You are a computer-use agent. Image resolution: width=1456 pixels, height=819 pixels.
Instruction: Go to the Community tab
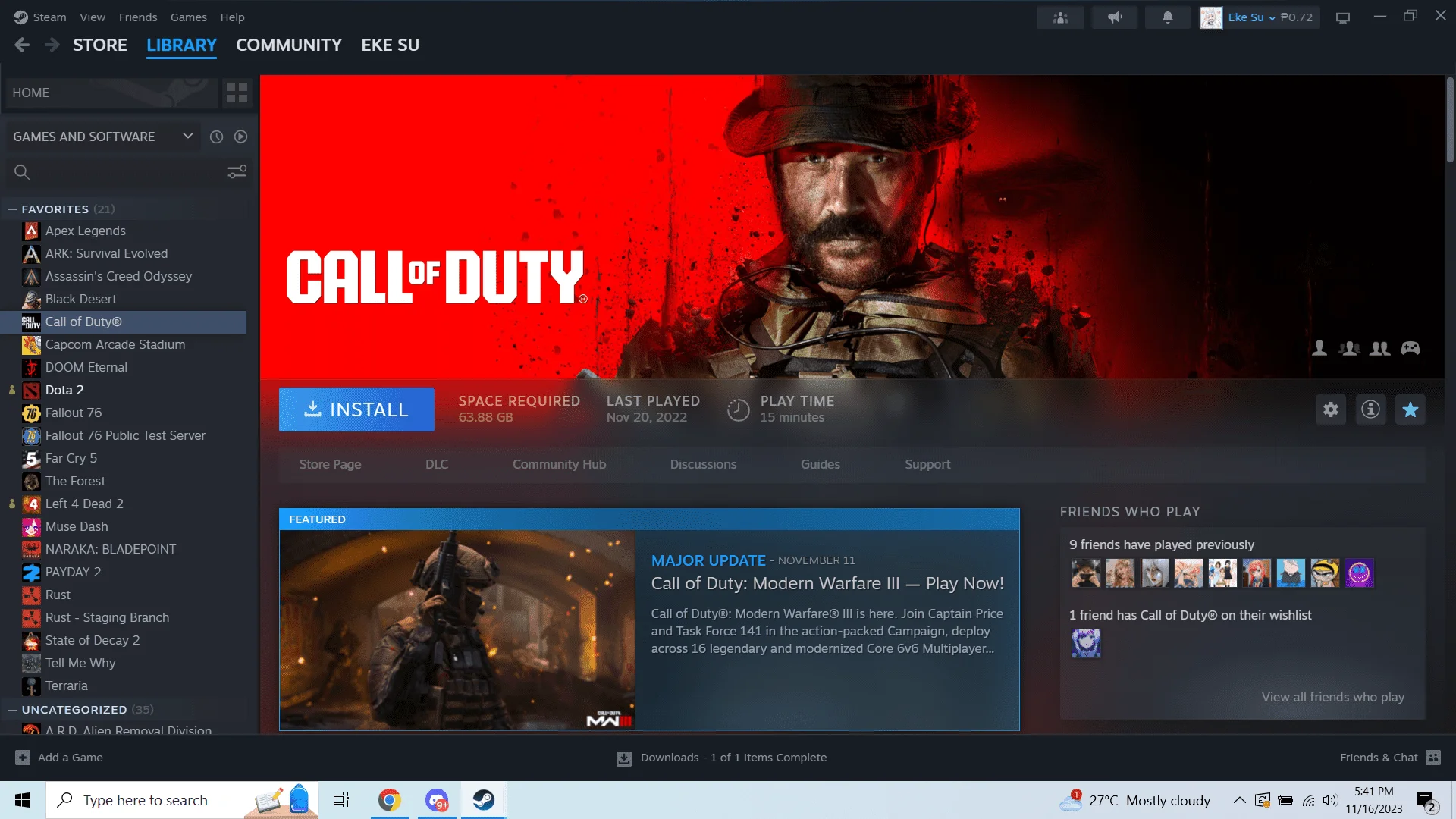point(289,45)
